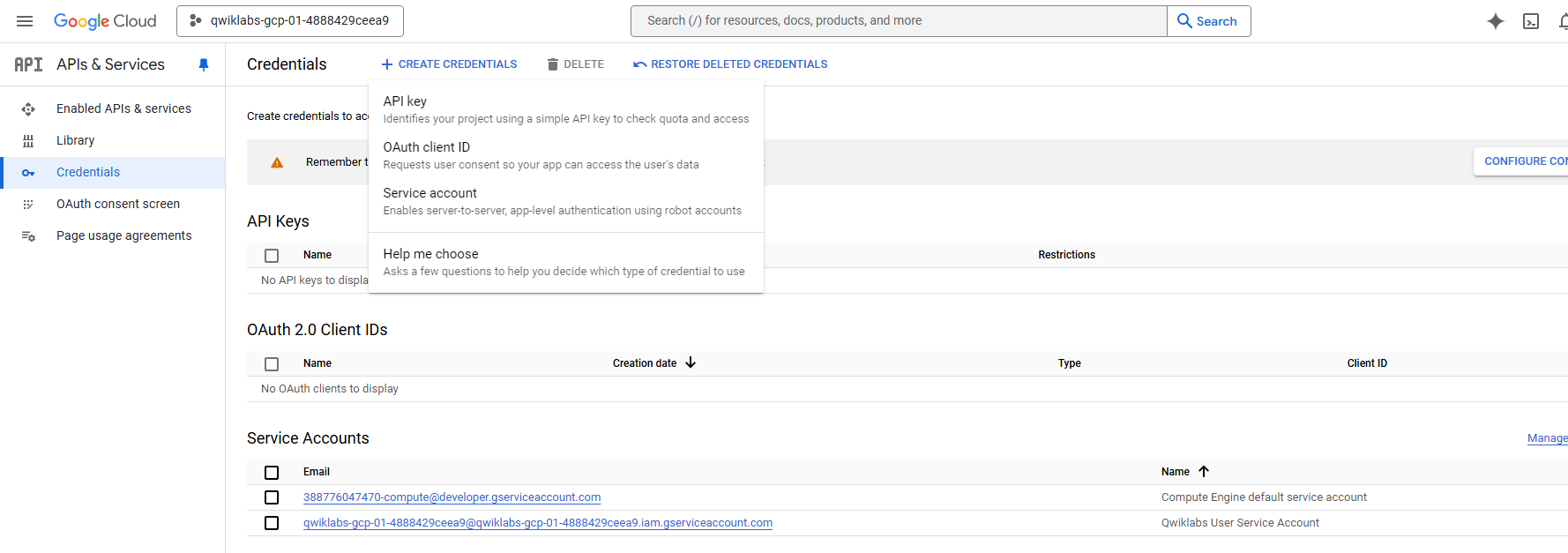Click the API icon beside APIs & Services
The image size is (1568, 553).
click(28, 64)
